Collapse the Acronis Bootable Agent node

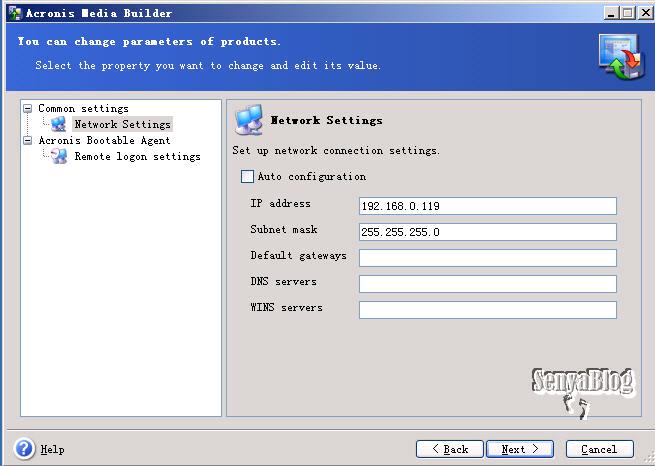(28, 140)
